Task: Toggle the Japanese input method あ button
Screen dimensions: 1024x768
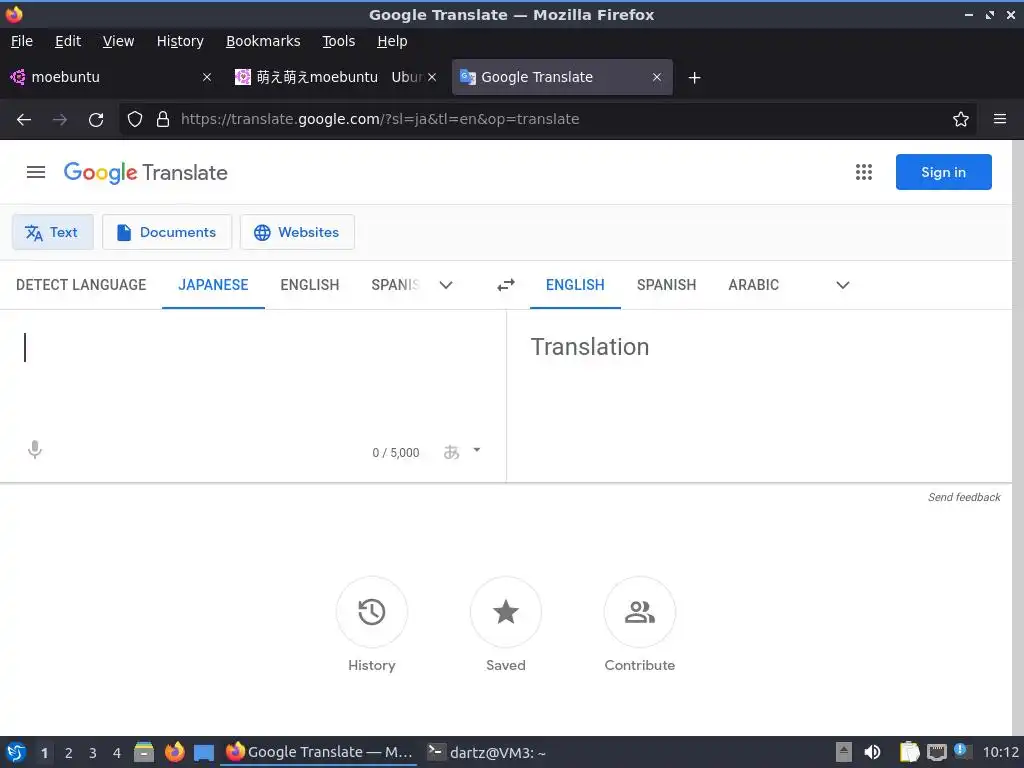Action: click(x=451, y=452)
